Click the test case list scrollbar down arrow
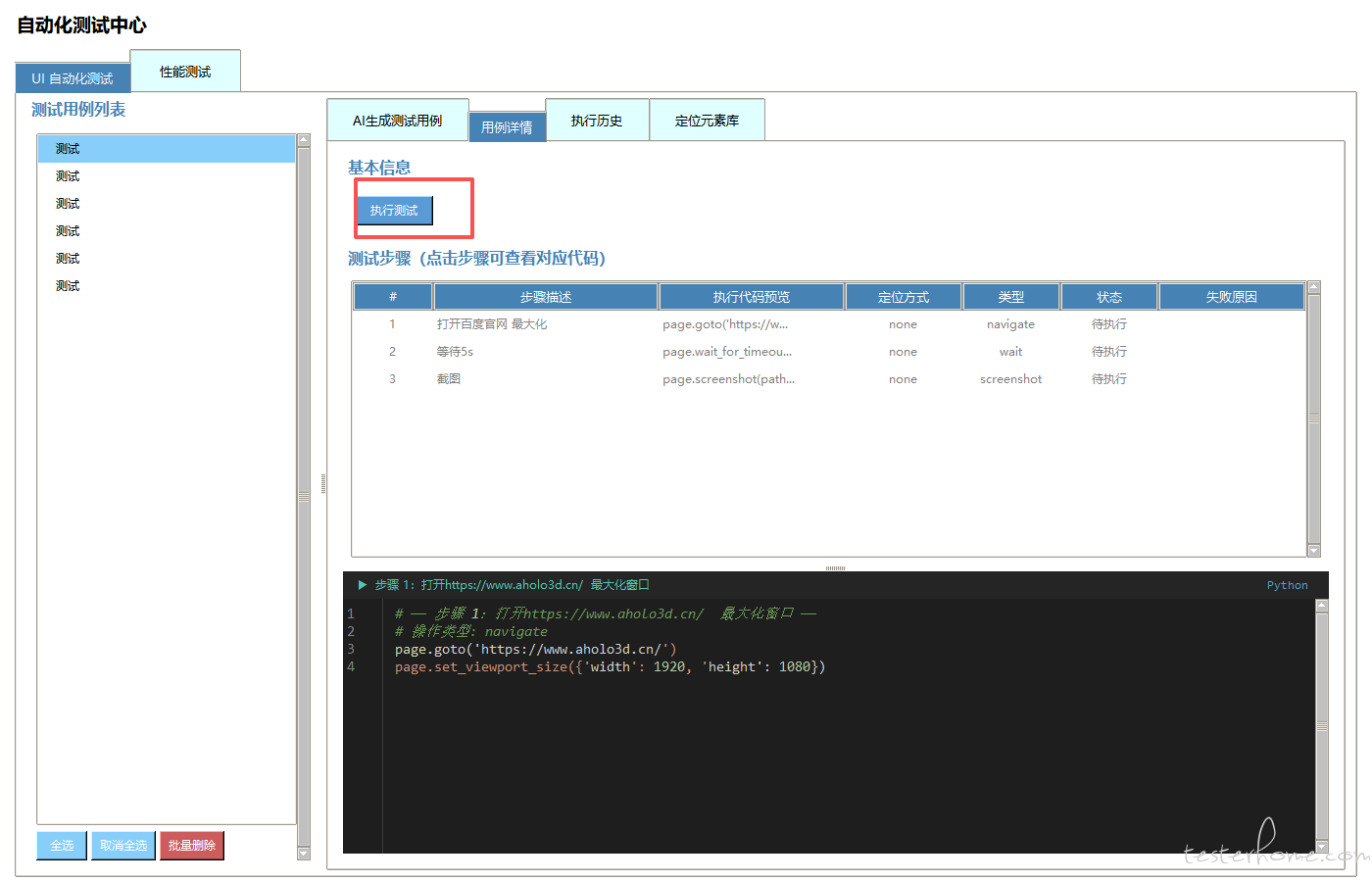The image size is (1372, 882). (304, 854)
